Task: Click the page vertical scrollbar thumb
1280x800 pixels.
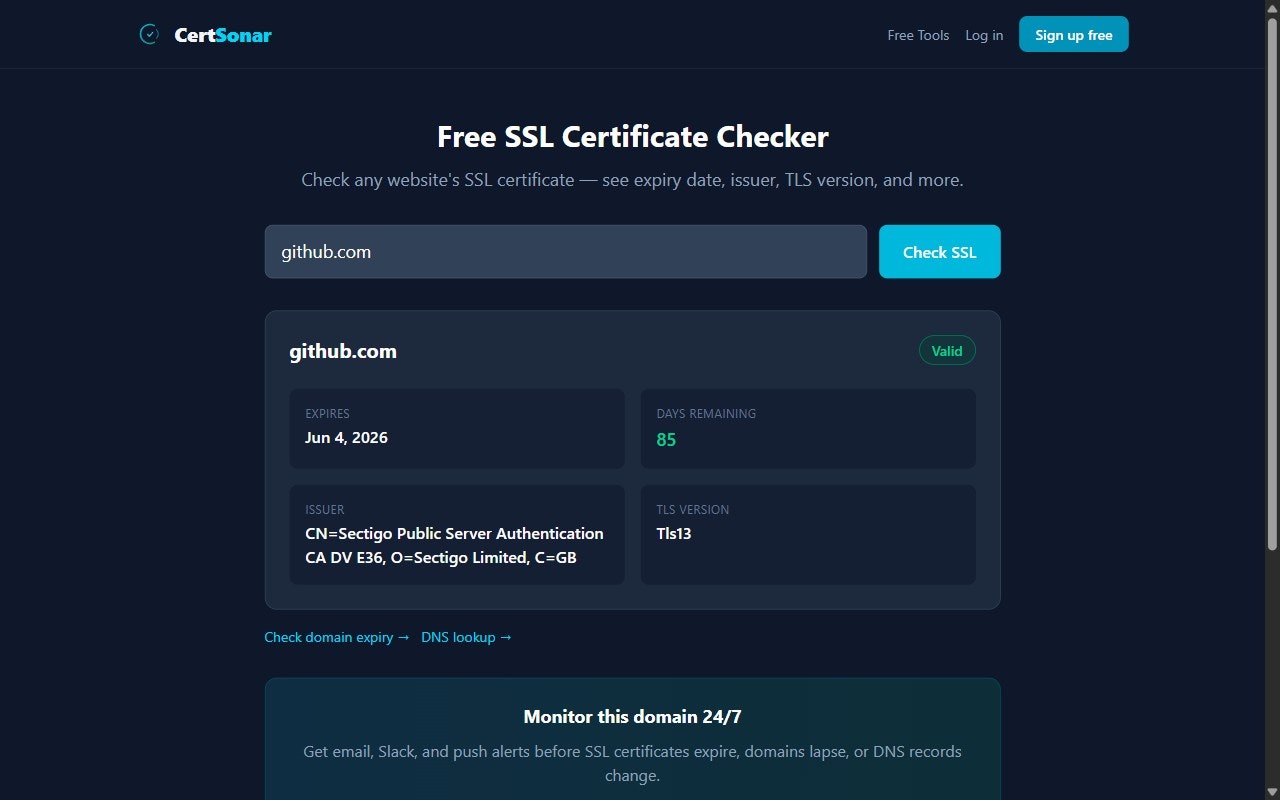Action: [1272, 283]
